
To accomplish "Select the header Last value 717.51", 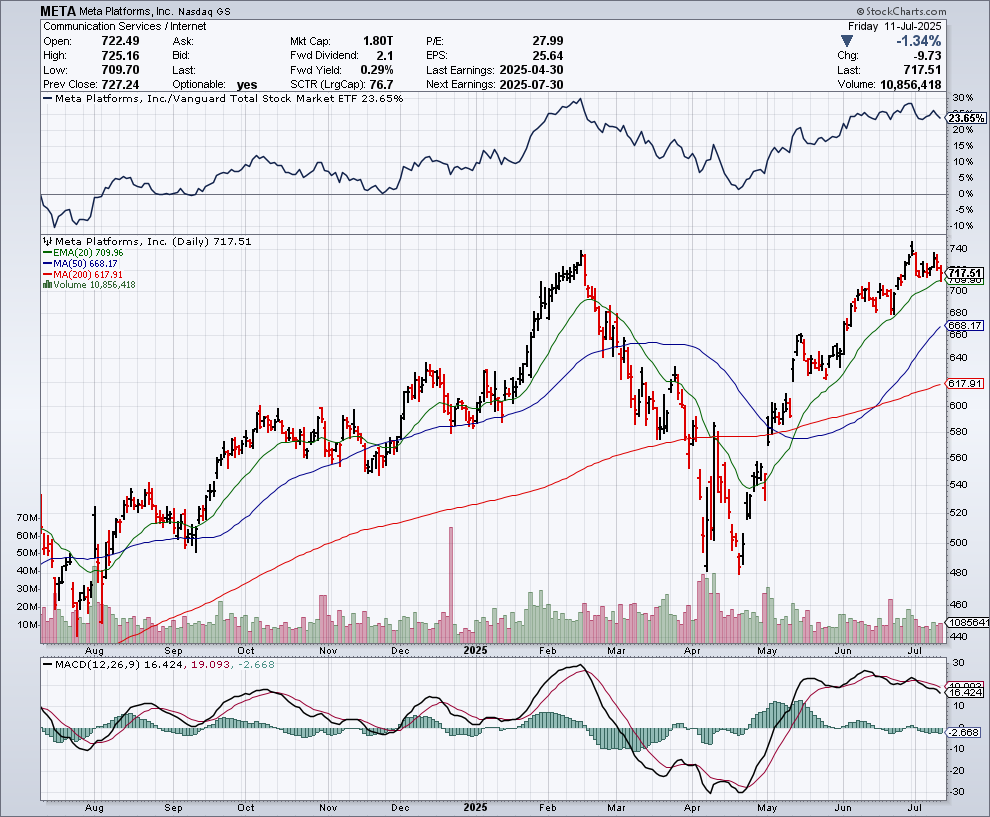I will click(x=922, y=69).
